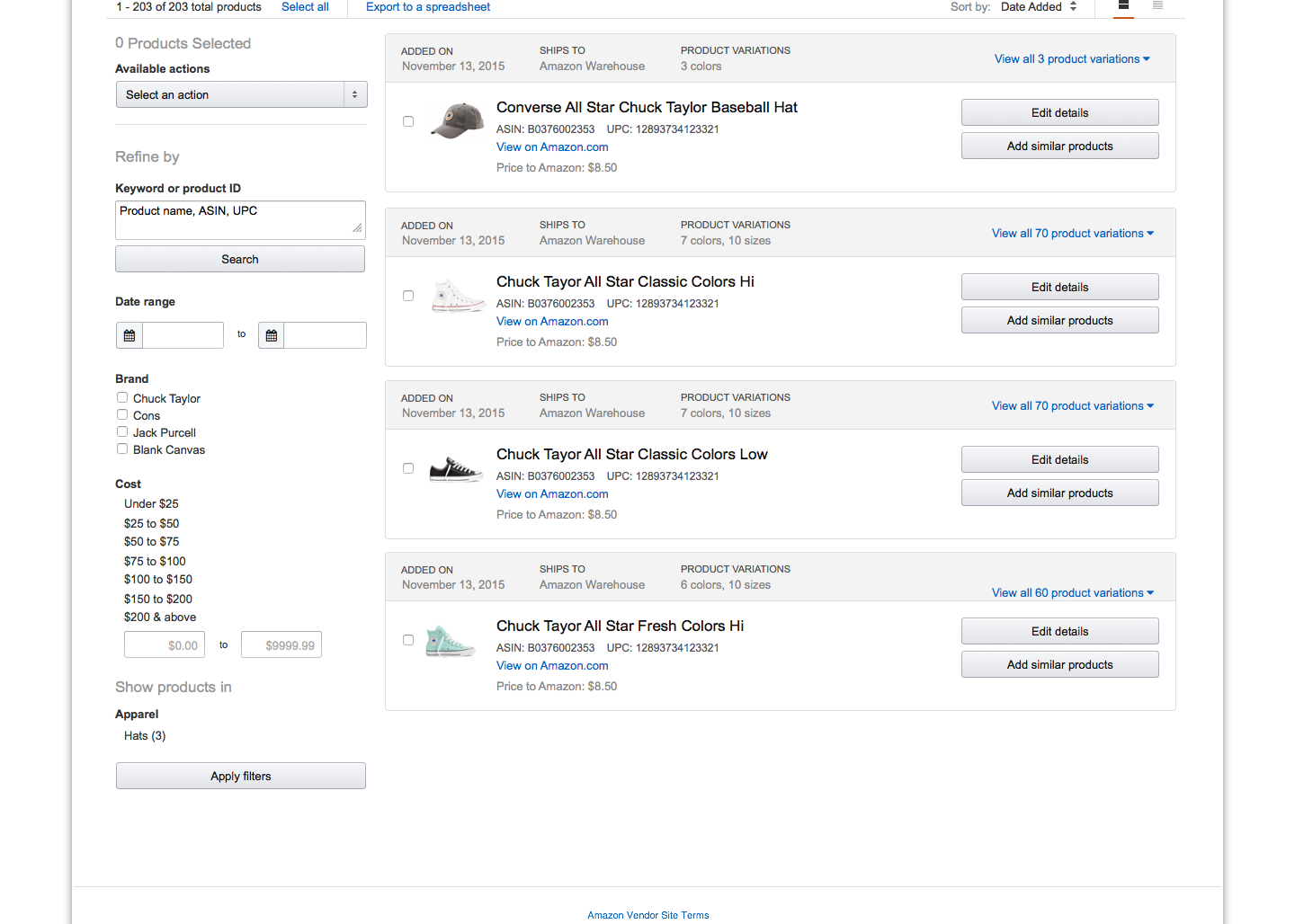
Task: Open Converse All Star Baseball Hat title
Action: [x=647, y=107]
